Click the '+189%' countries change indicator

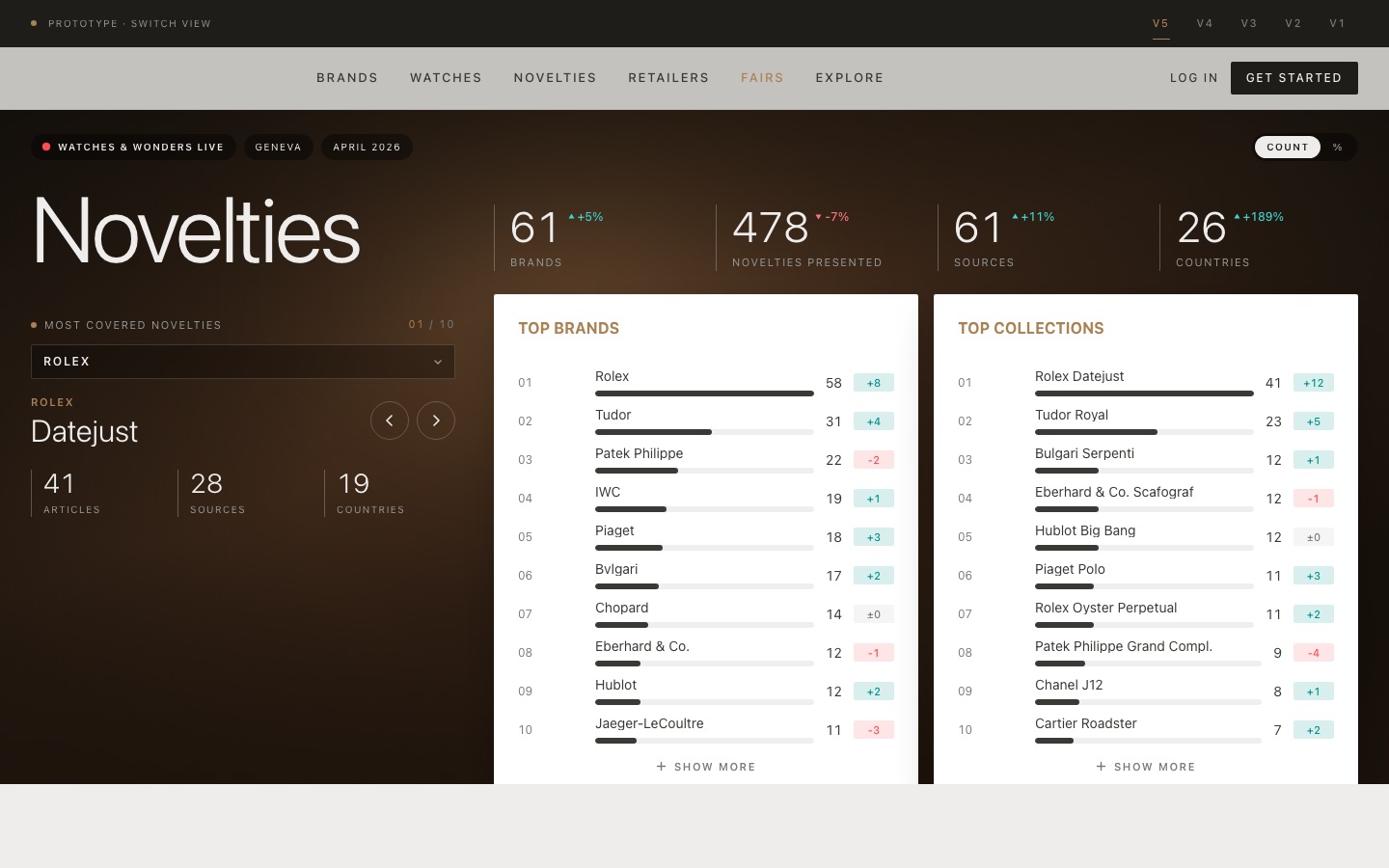pyautogui.click(x=1259, y=217)
